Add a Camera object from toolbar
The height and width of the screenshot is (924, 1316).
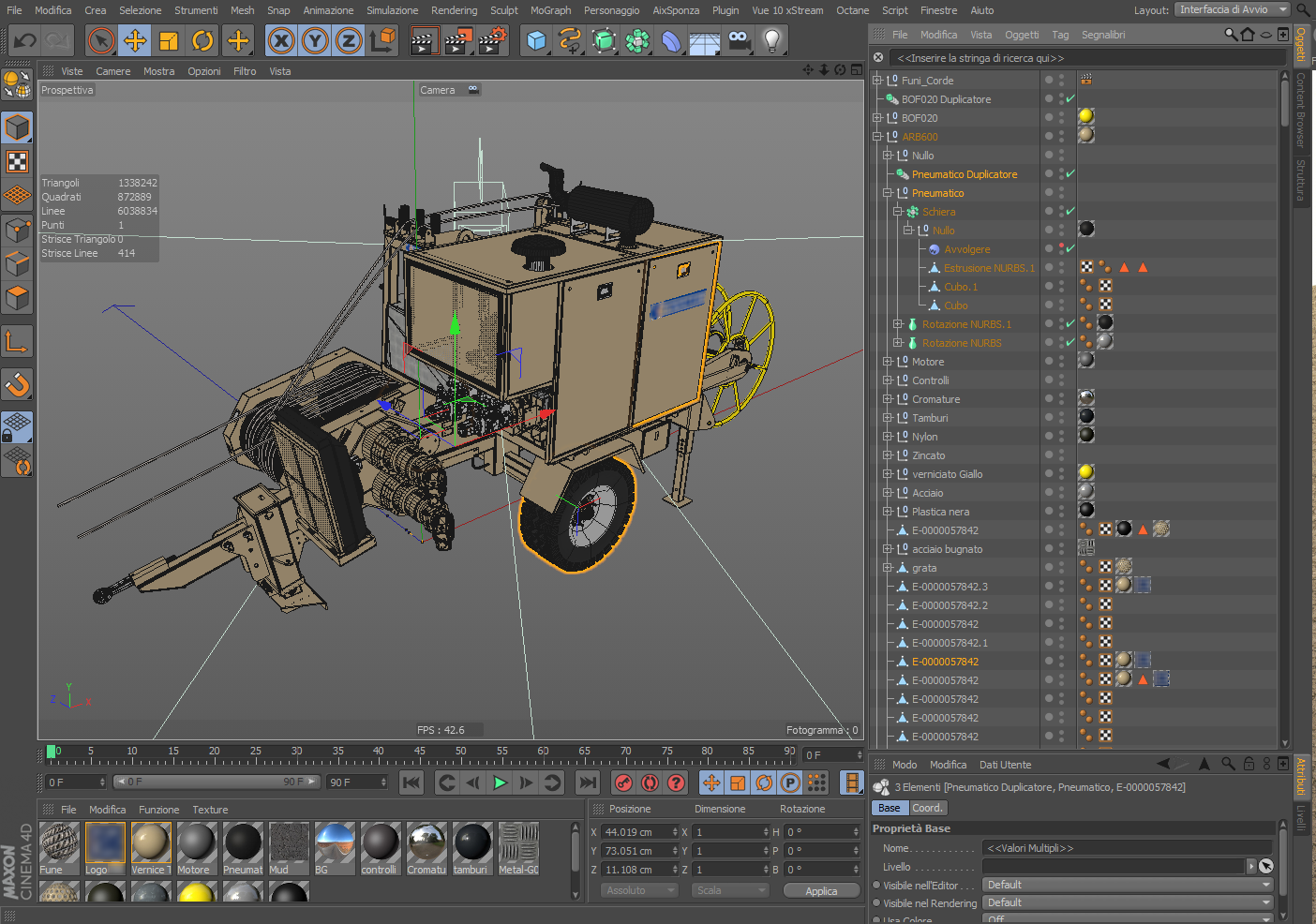pyautogui.click(x=739, y=40)
